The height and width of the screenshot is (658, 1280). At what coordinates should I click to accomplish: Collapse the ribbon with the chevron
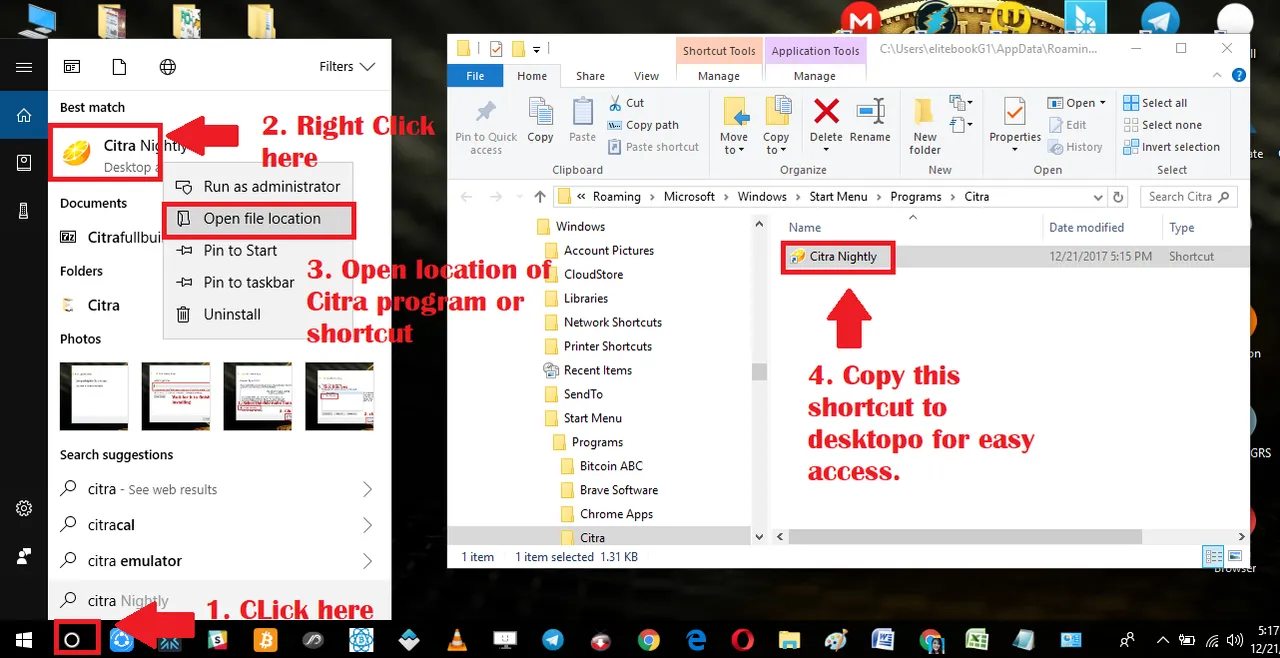(1216, 76)
